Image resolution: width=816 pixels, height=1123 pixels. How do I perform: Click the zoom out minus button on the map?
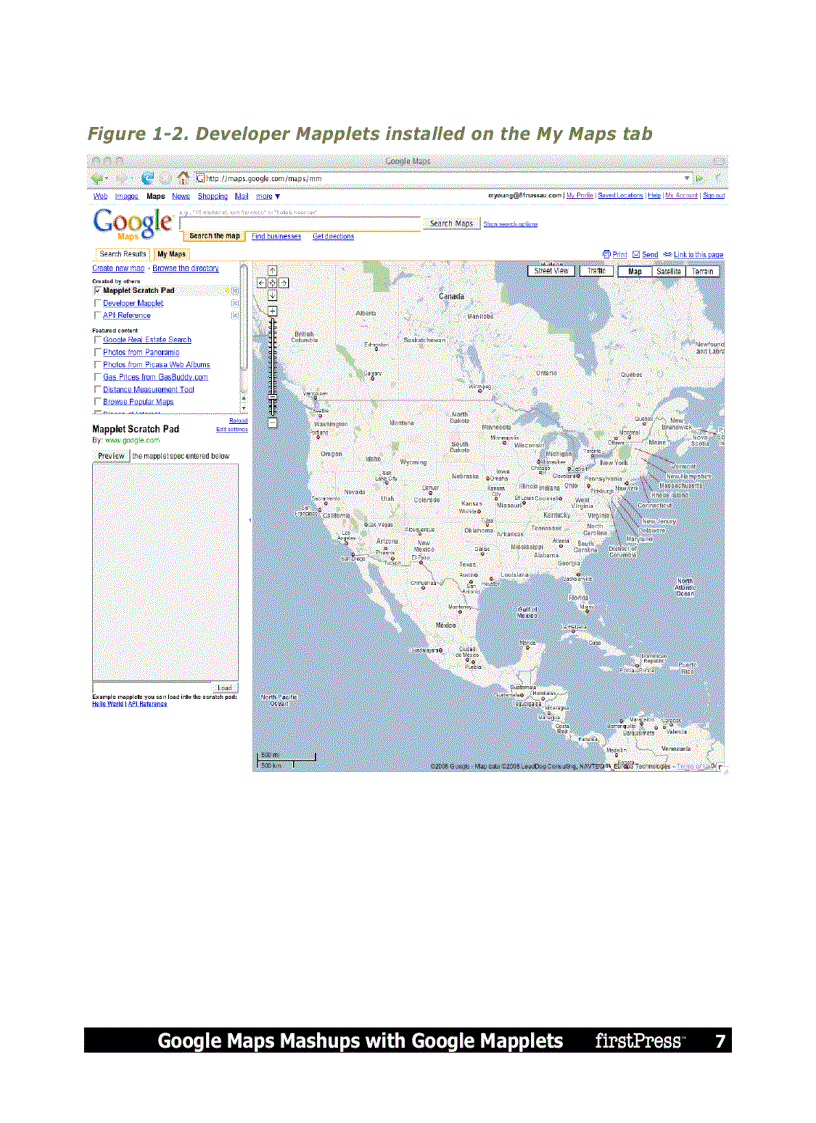click(272, 421)
